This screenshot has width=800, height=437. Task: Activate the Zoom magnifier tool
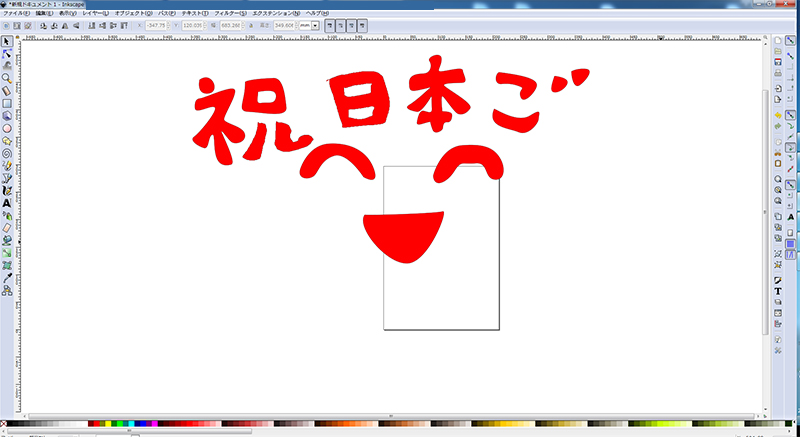click(7, 78)
